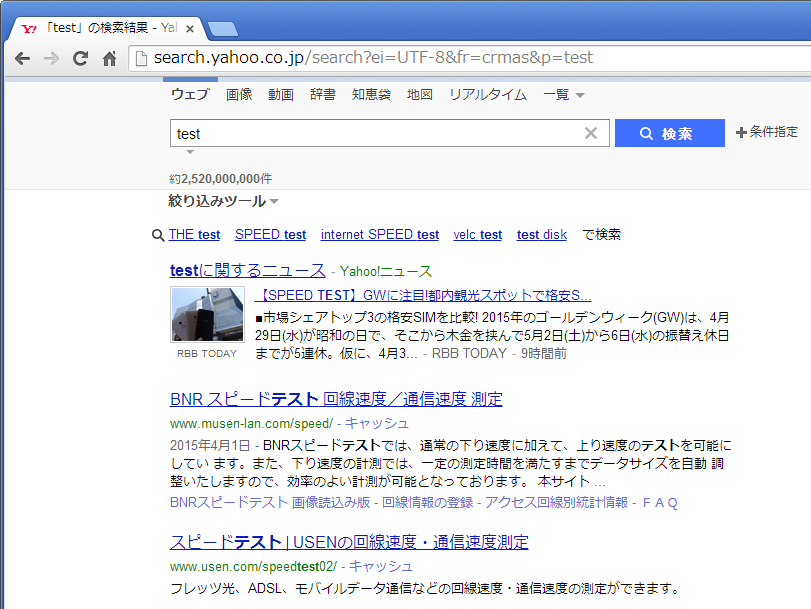Click the test disk related search
The image size is (811, 609).
542,234
